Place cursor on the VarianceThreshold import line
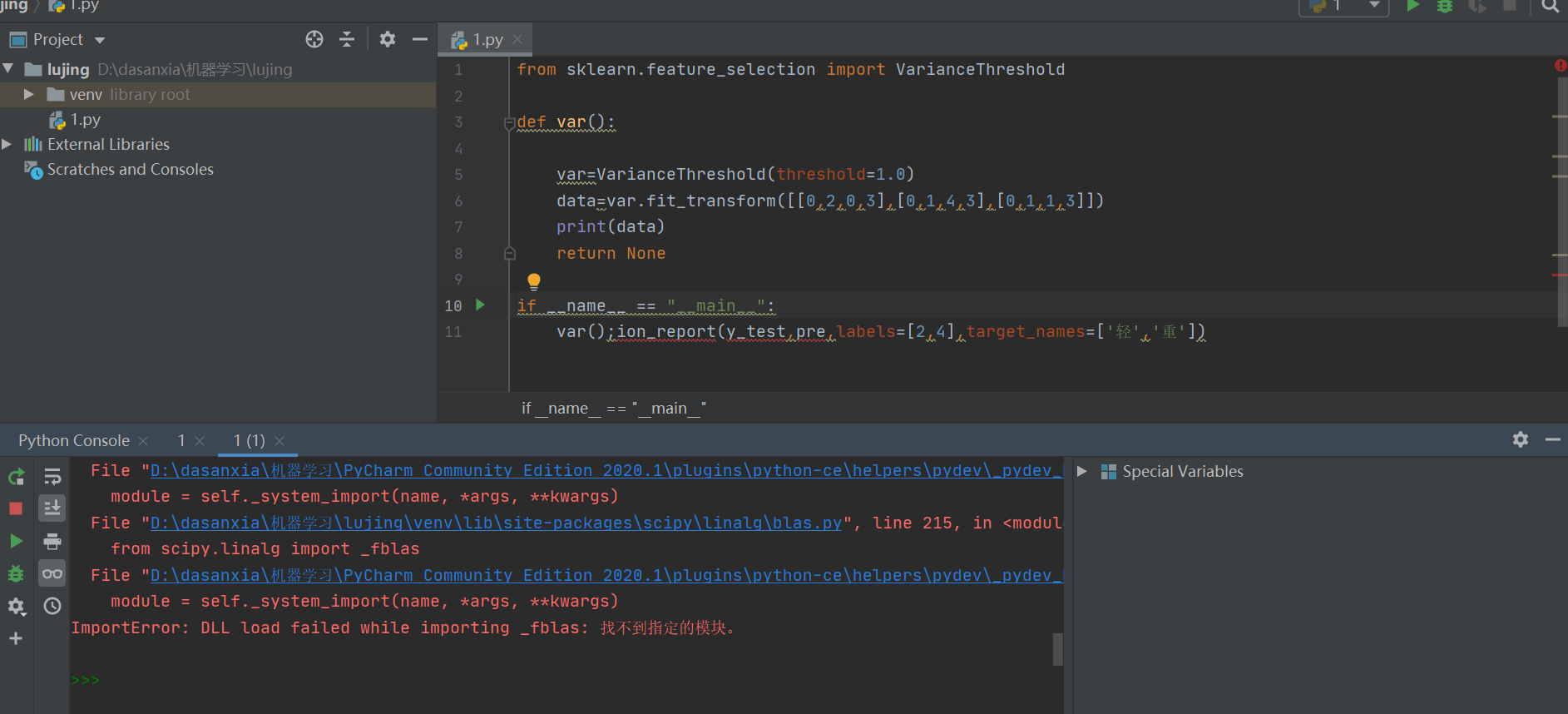 (x=790, y=69)
